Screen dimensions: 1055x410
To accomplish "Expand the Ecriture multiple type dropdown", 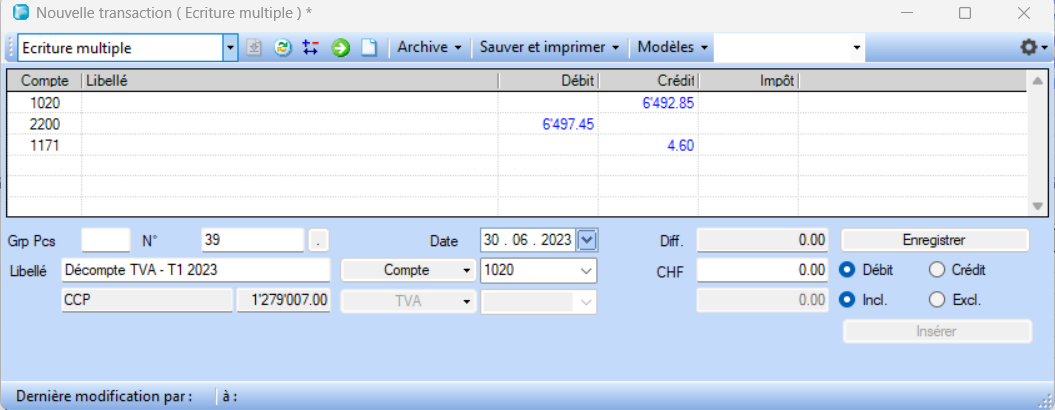I will pyautogui.click(x=230, y=48).
